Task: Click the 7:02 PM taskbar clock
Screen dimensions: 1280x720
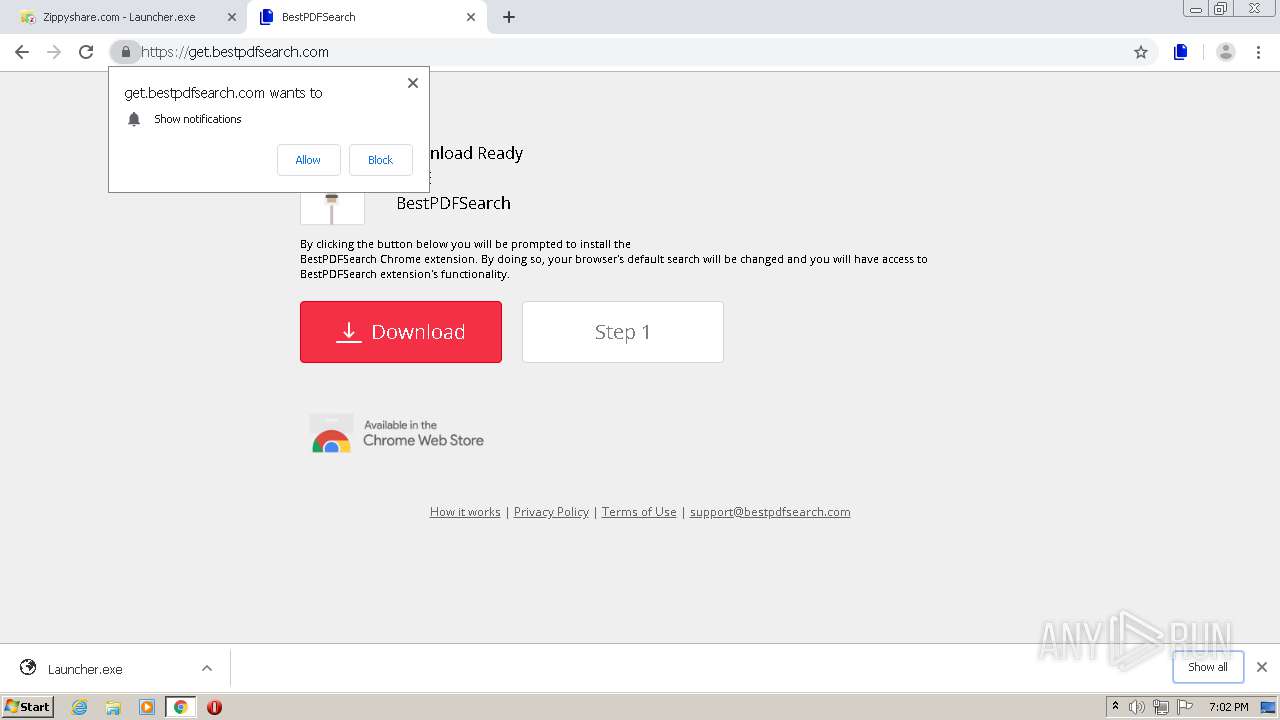Action: click(x=1228, y=707)
